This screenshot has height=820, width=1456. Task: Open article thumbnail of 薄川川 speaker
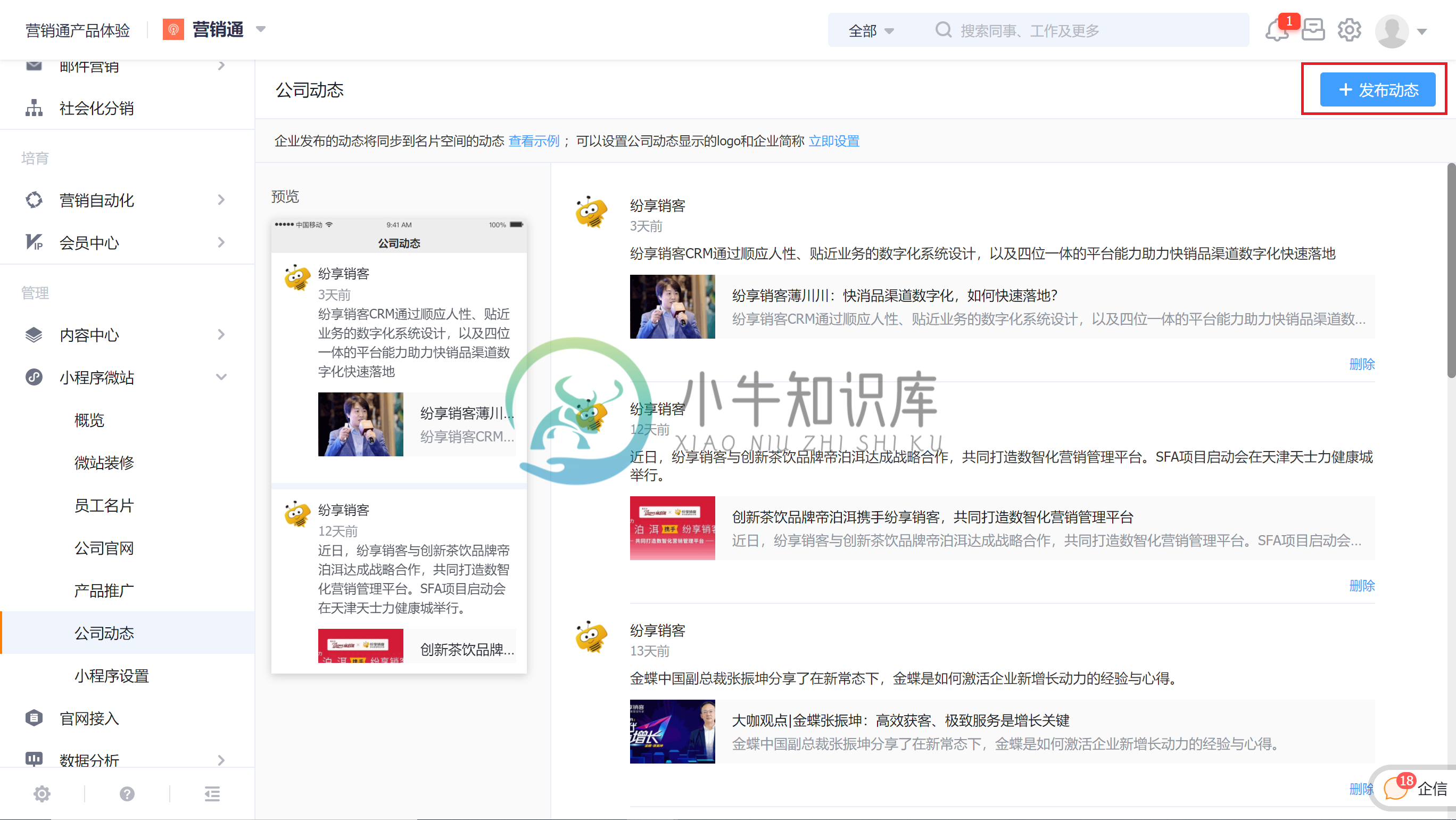(672, 307)
